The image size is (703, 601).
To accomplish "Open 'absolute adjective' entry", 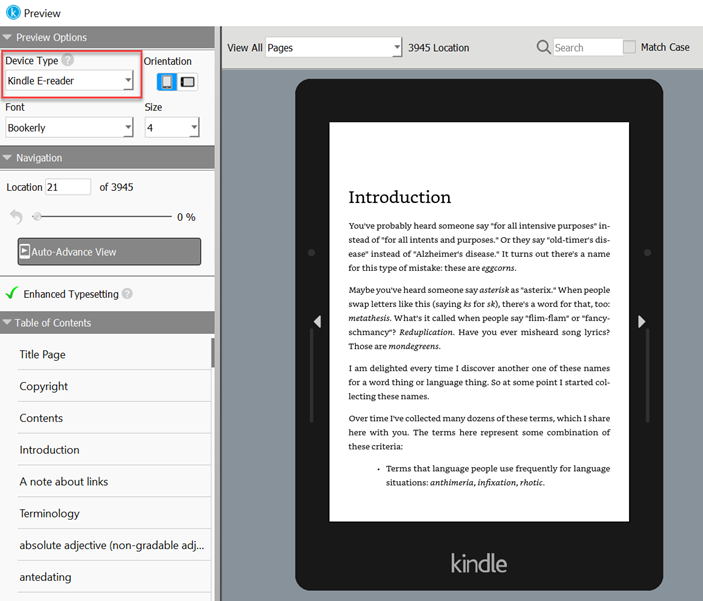I will tap(114, 545).
